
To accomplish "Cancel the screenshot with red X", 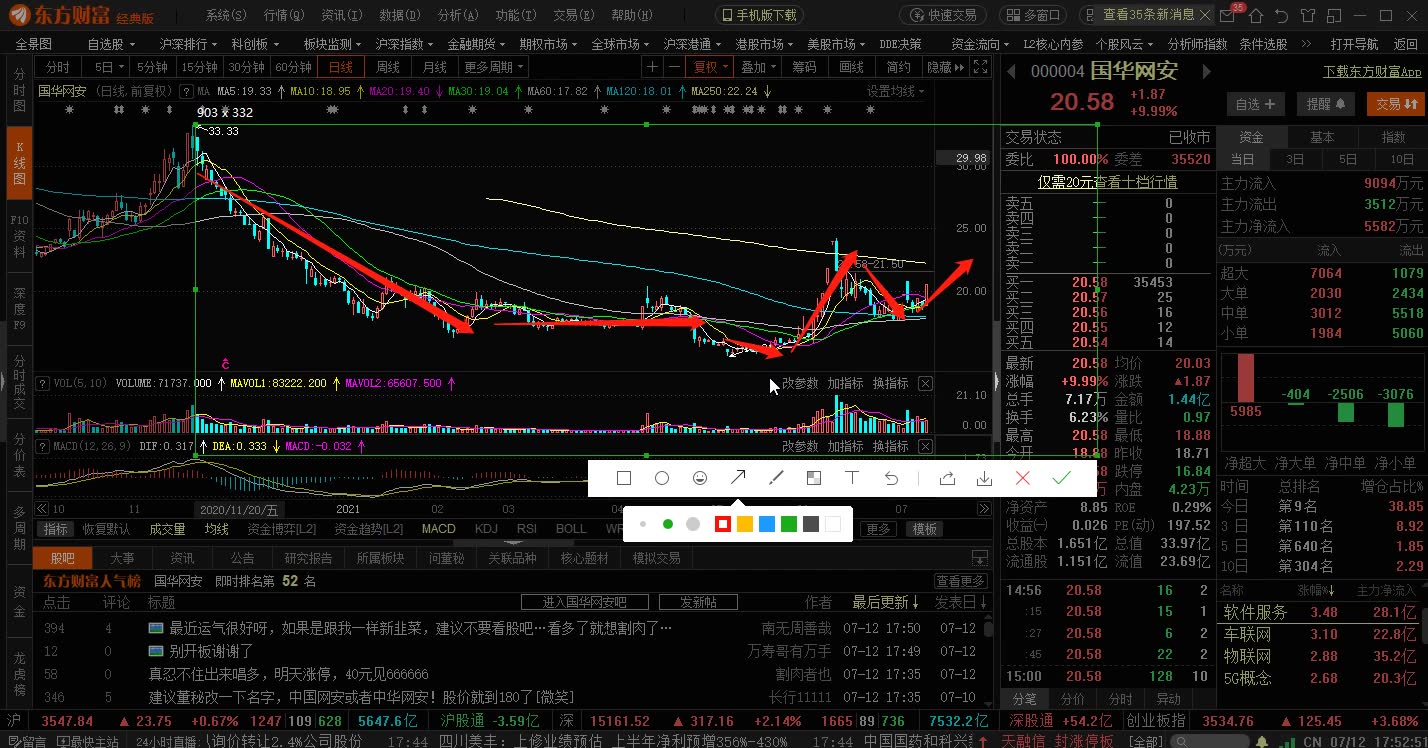I will [1023, 479].
